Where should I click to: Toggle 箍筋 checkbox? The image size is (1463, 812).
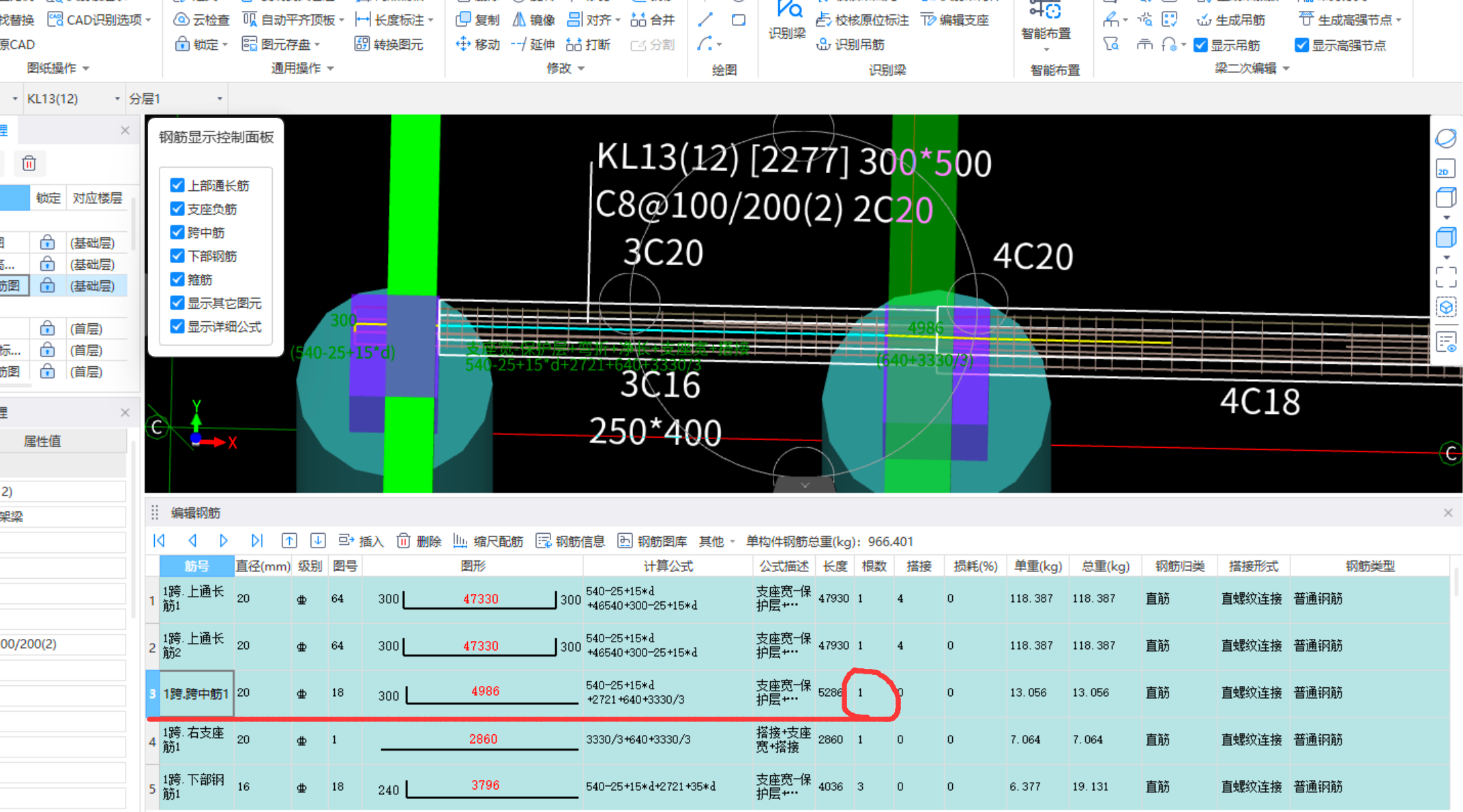pyautogui.click(x=177, y=280)
